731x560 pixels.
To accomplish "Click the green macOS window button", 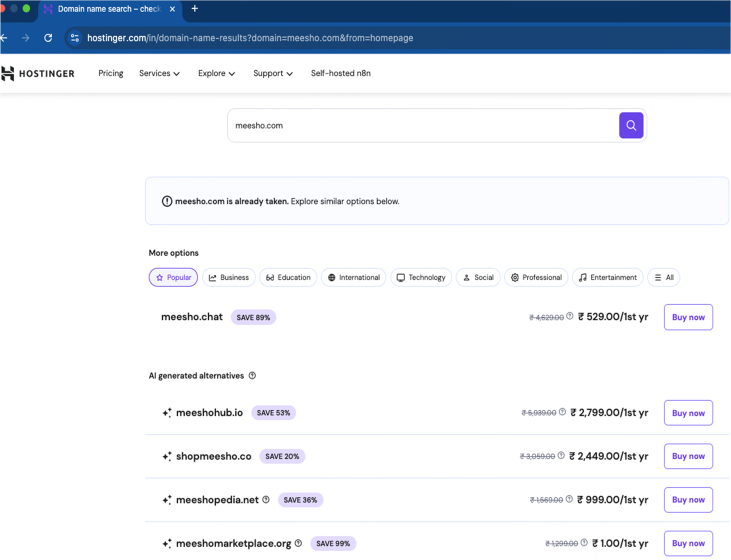I will (27, 8).
